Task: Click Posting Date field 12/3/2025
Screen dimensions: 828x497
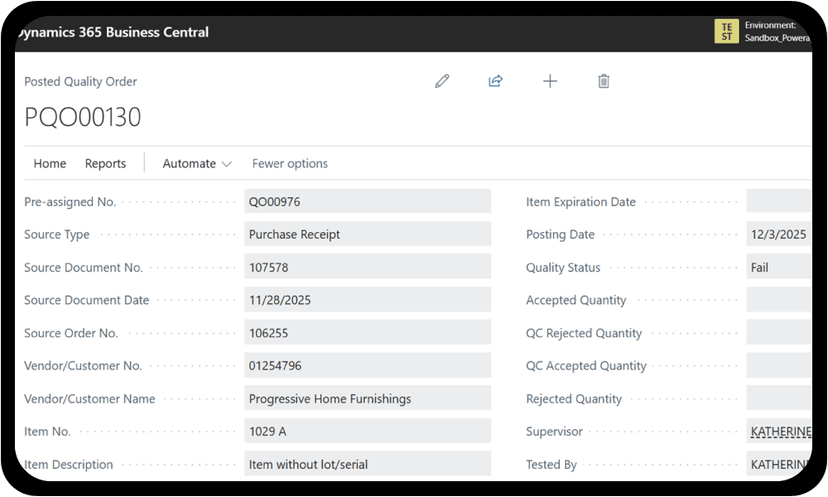Action: 779,234
